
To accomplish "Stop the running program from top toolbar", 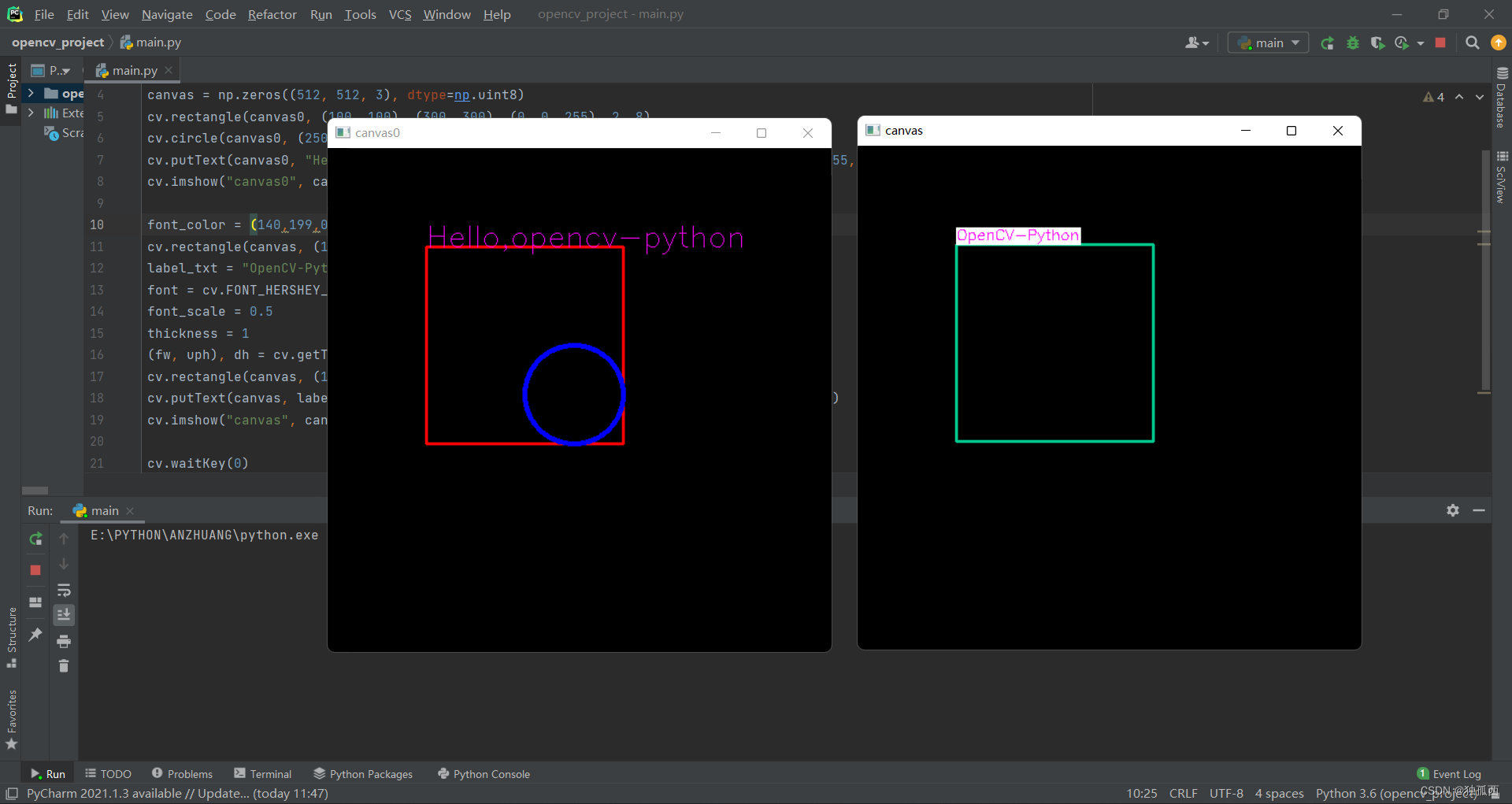I will point(1440,43).
